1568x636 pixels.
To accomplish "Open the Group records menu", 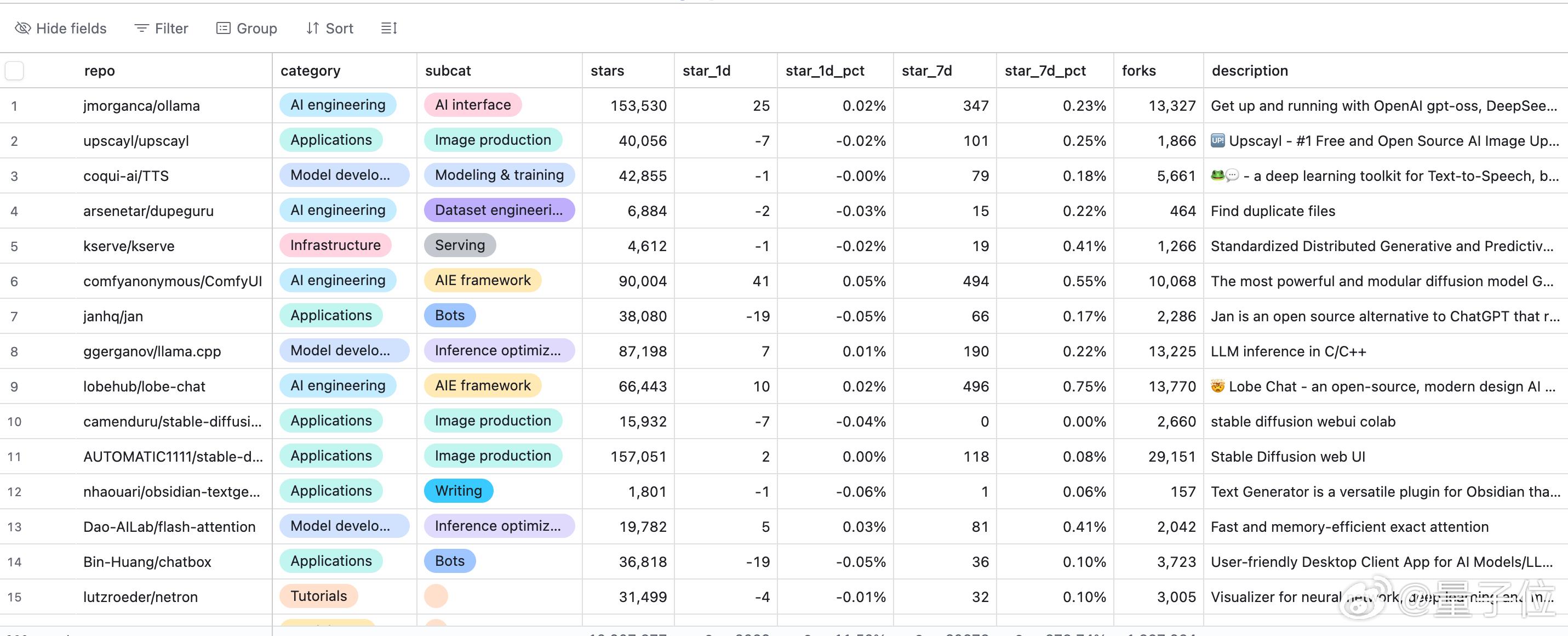I will 247,28.
